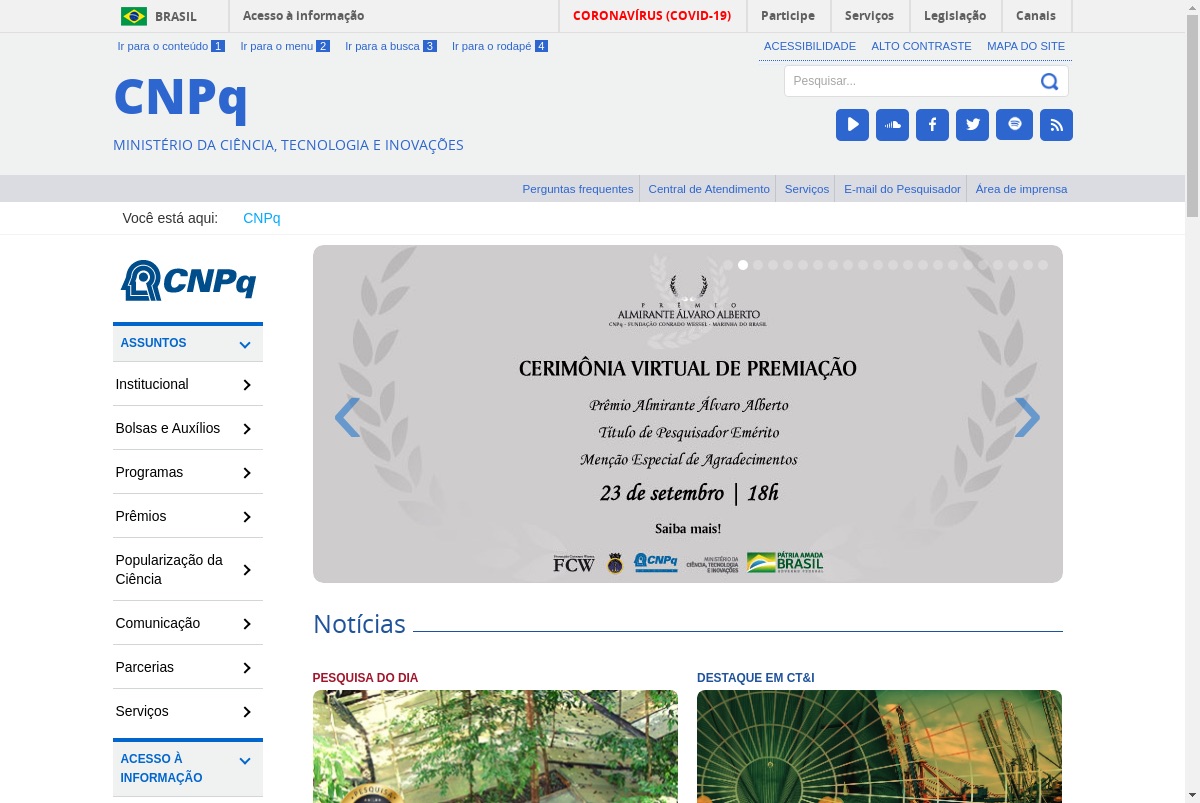Open Área de imprensa link
Screen dimensions: 1200x803
pos(1021,189)
